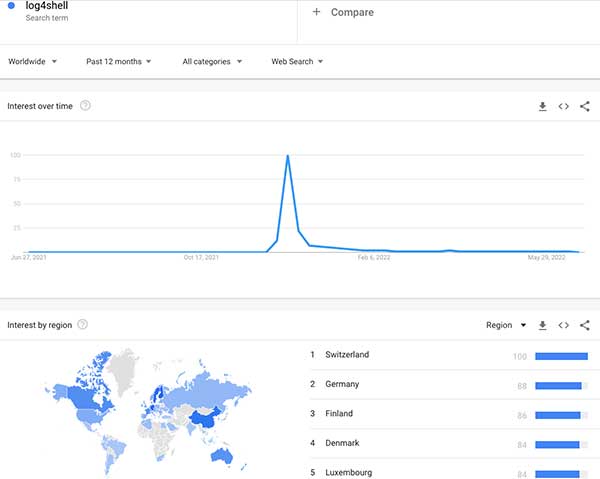Screen dimensions: 600x479
Task: Share the Interest over time chart
Action: pyautogui.click(x=585, y=106)
